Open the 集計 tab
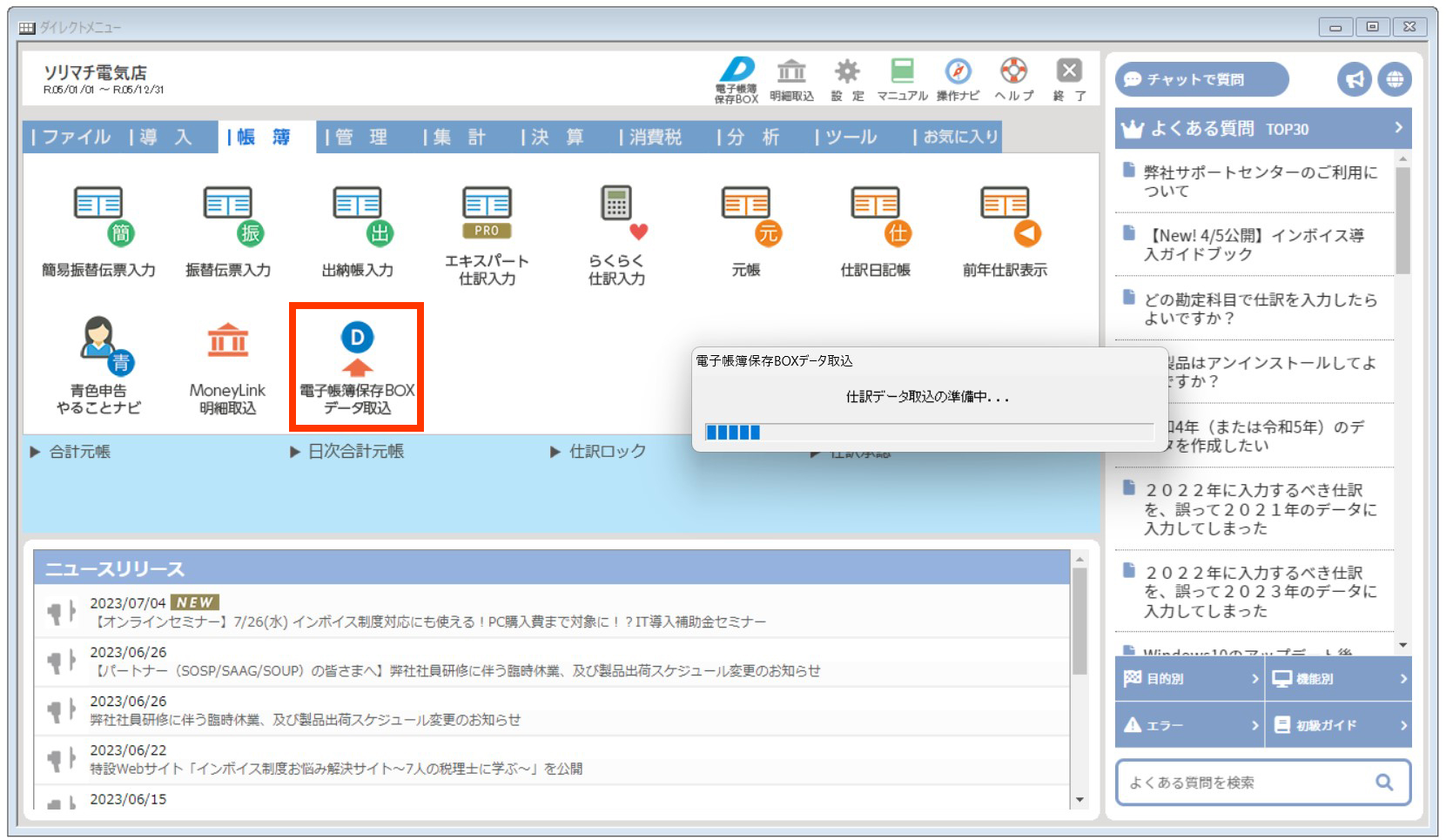 coord(463,137)
